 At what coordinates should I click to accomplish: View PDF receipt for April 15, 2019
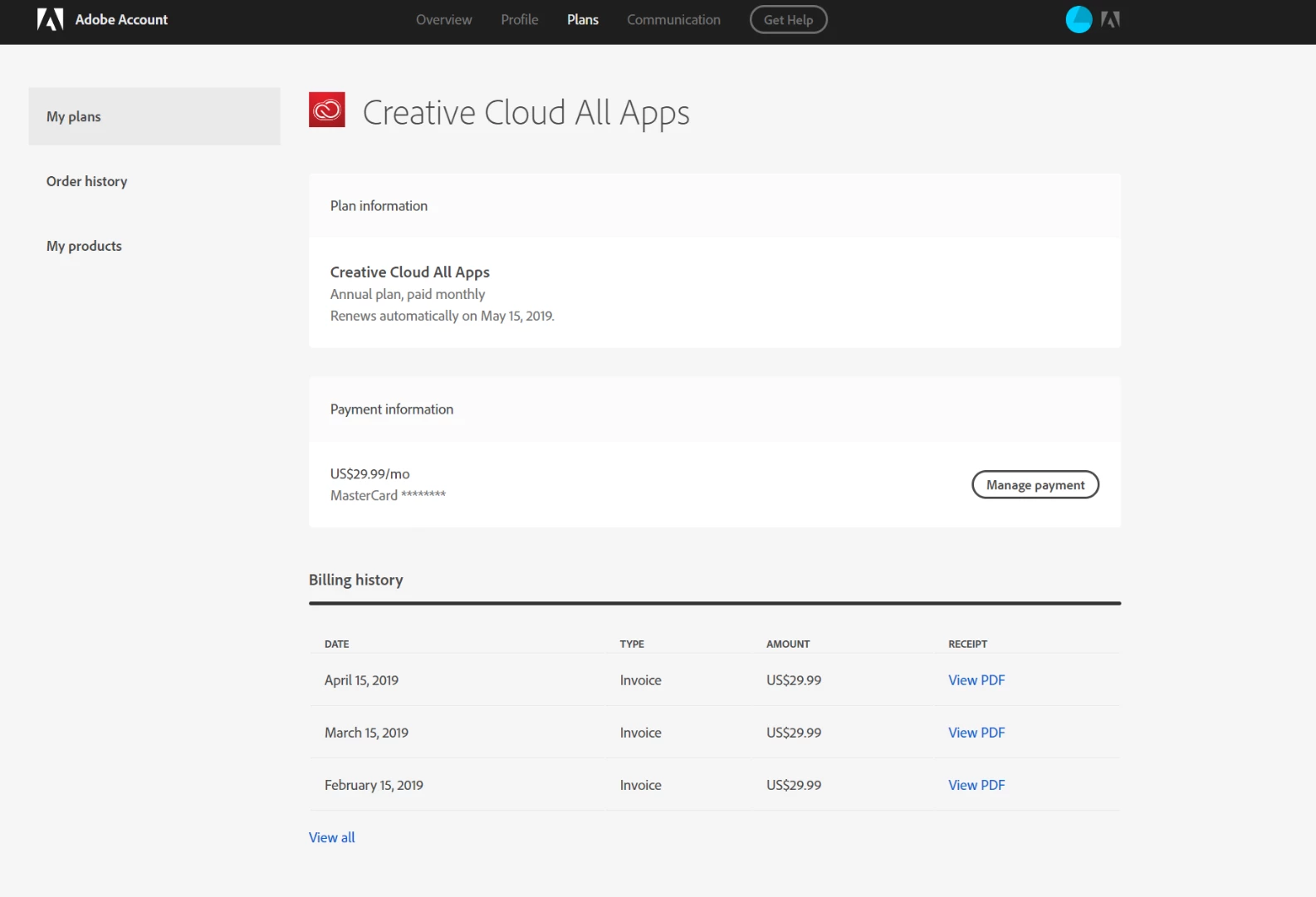point(976,680)
